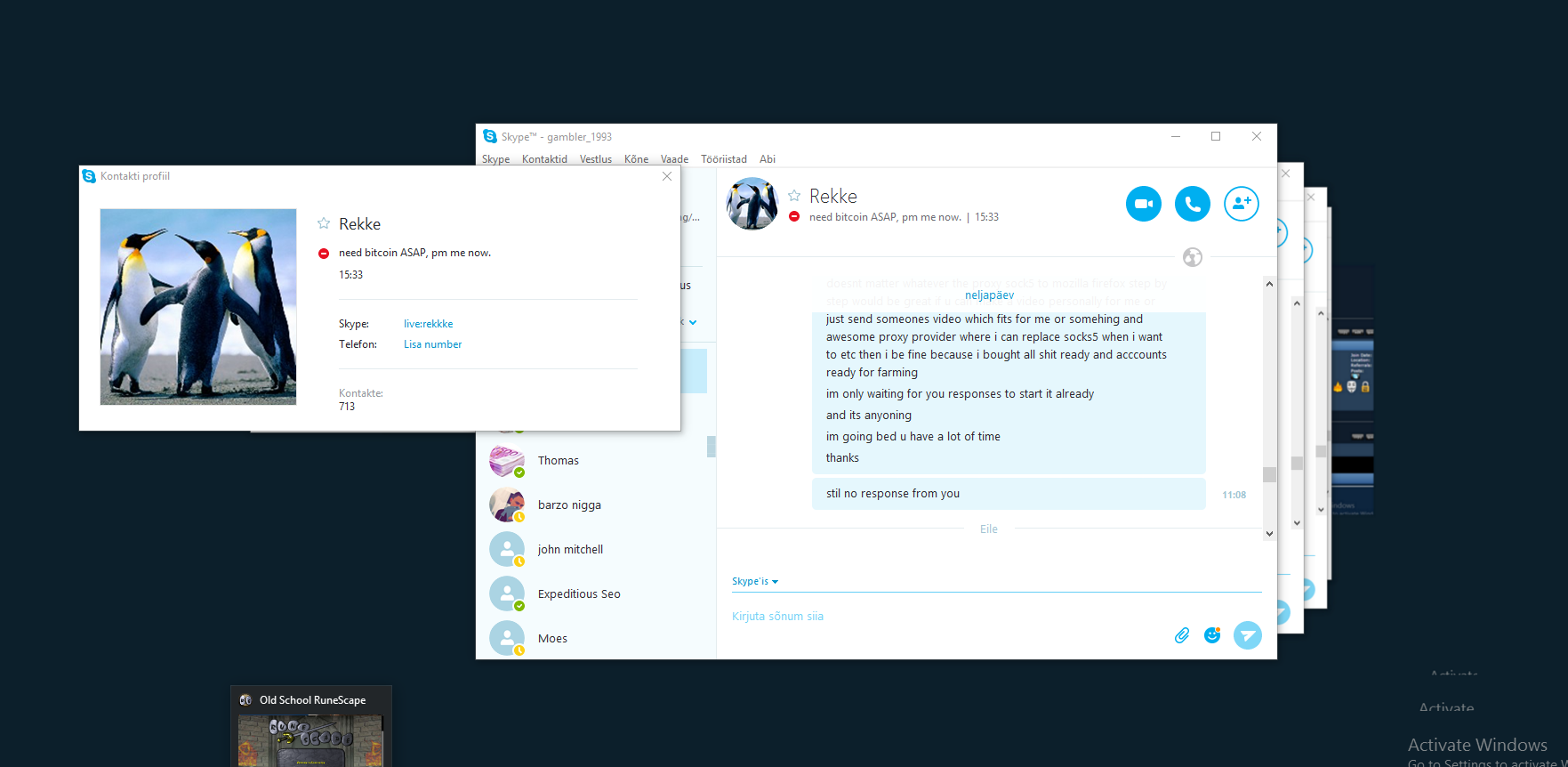
Task: Favorite Rekke with the chat header star
Action: click(x=794, y=196)
